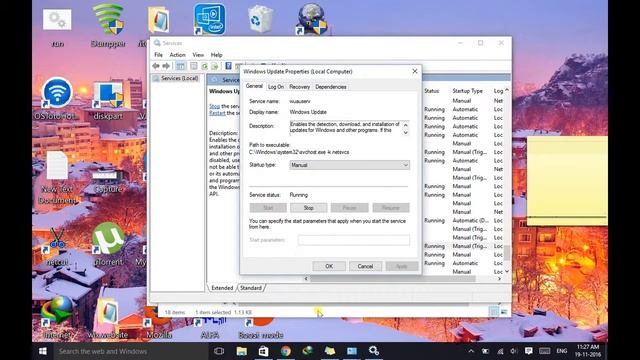Screen dimensions: 640x360
Task: Open Google Chrome from the taskbar
Action: point(286,351)
